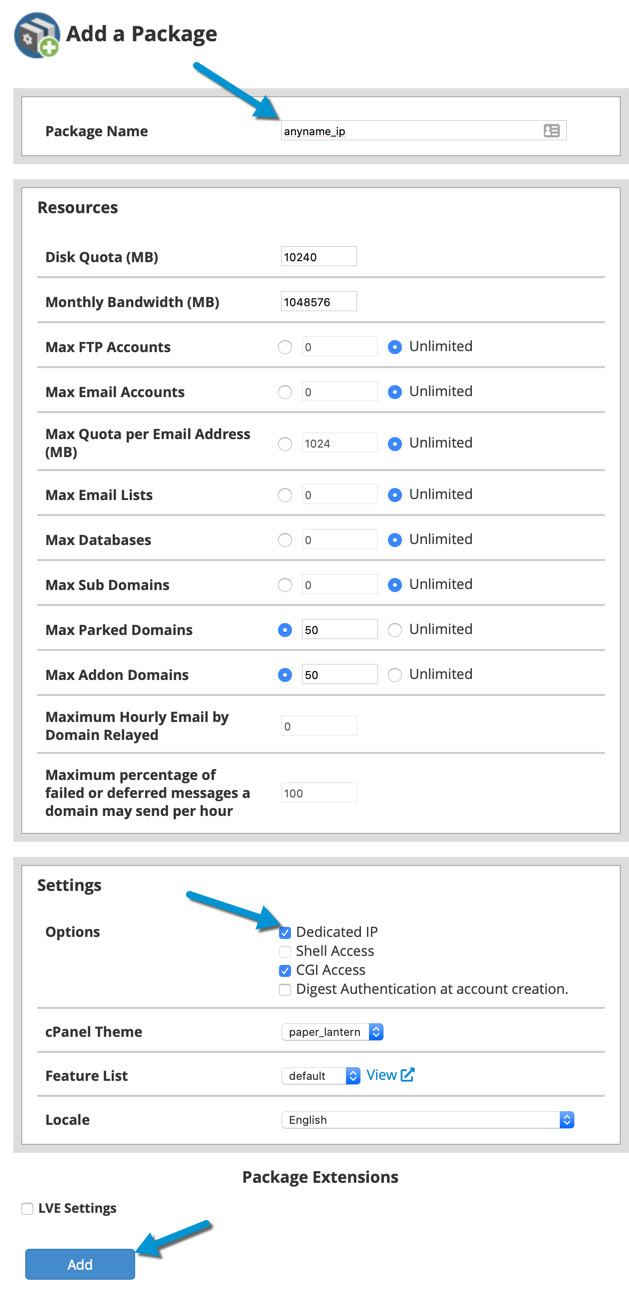629x1294 pixels.
Task: Click the external link icon beside View
Action: click(x=407, y=1075)
